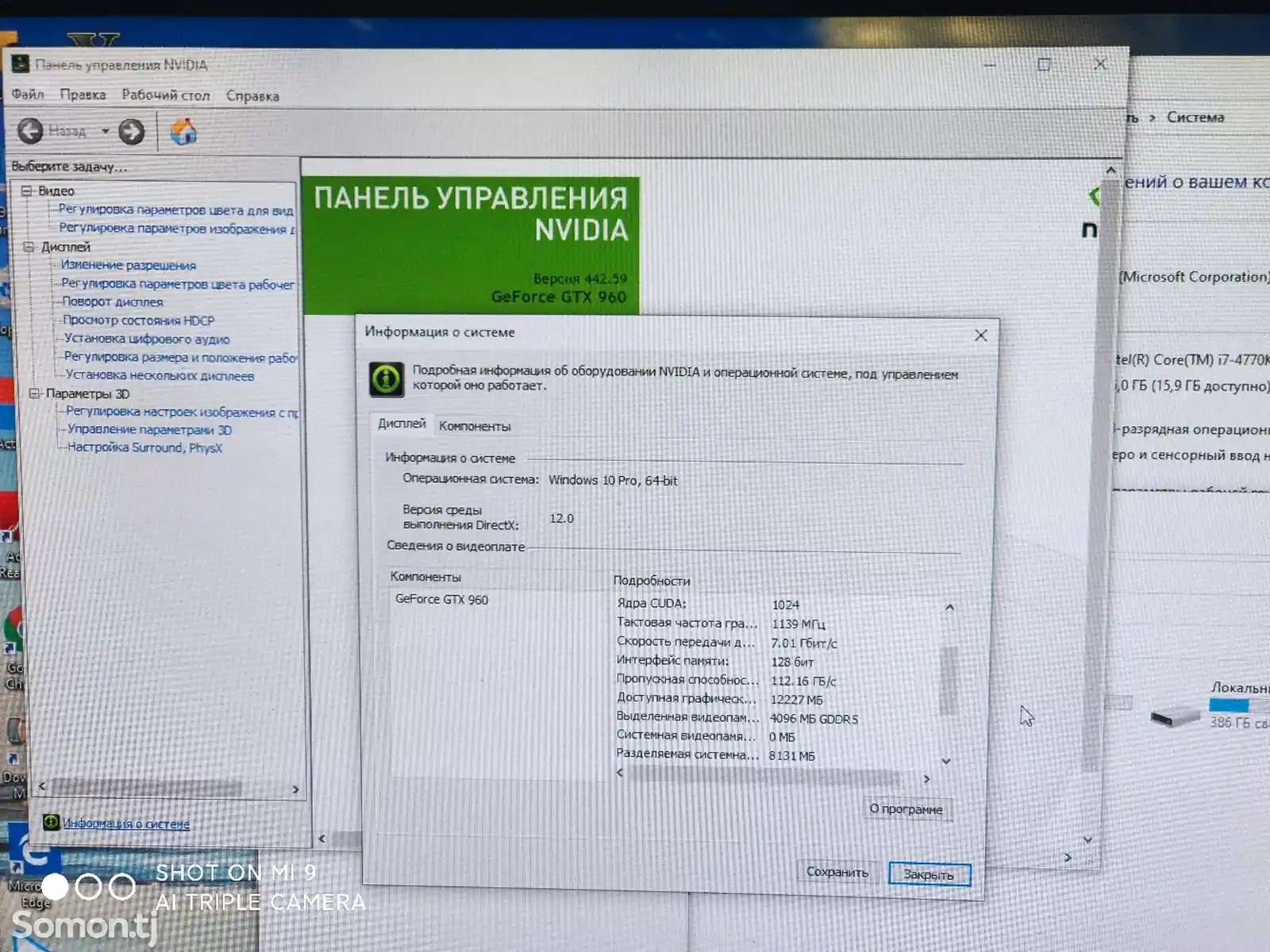Click the details list scroll down arrow

(946, 760)
